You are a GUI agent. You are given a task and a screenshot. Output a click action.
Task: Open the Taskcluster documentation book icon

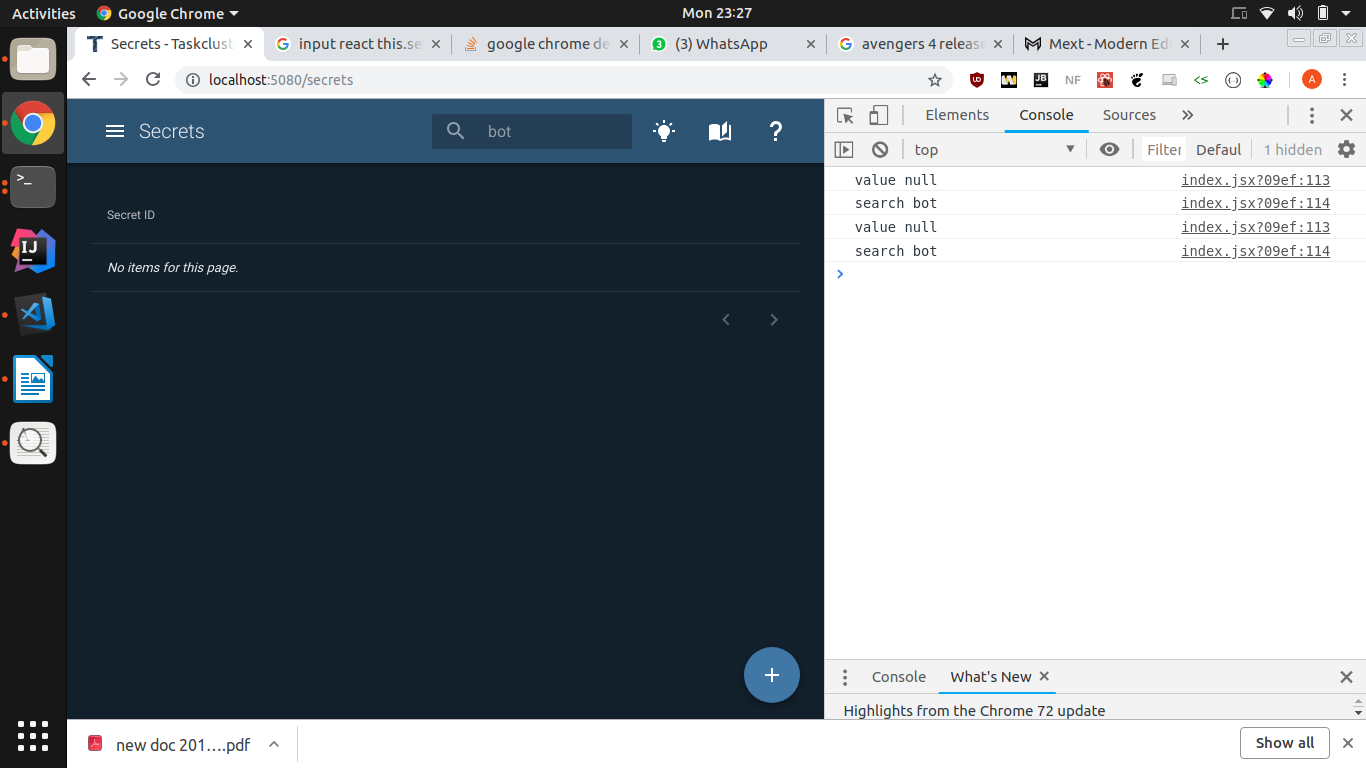point(720,131)
